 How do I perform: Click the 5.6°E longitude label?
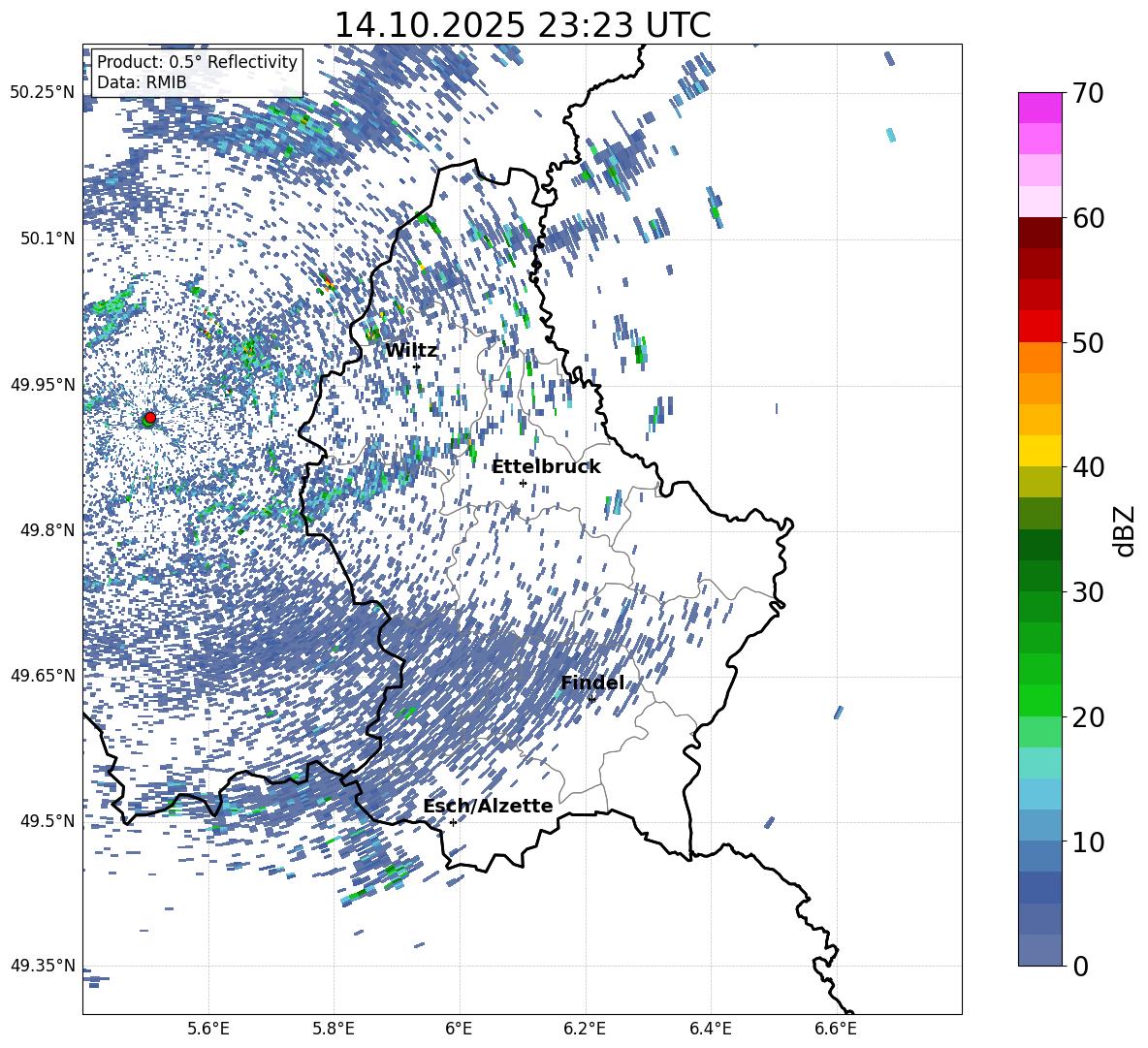(208, 1029)
